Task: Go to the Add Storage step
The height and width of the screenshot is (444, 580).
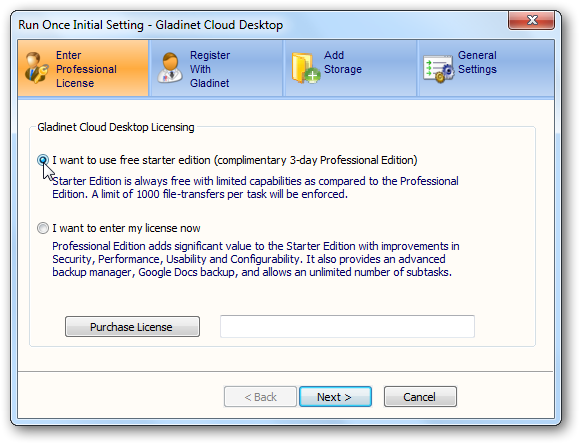Action: click(343, 62)
